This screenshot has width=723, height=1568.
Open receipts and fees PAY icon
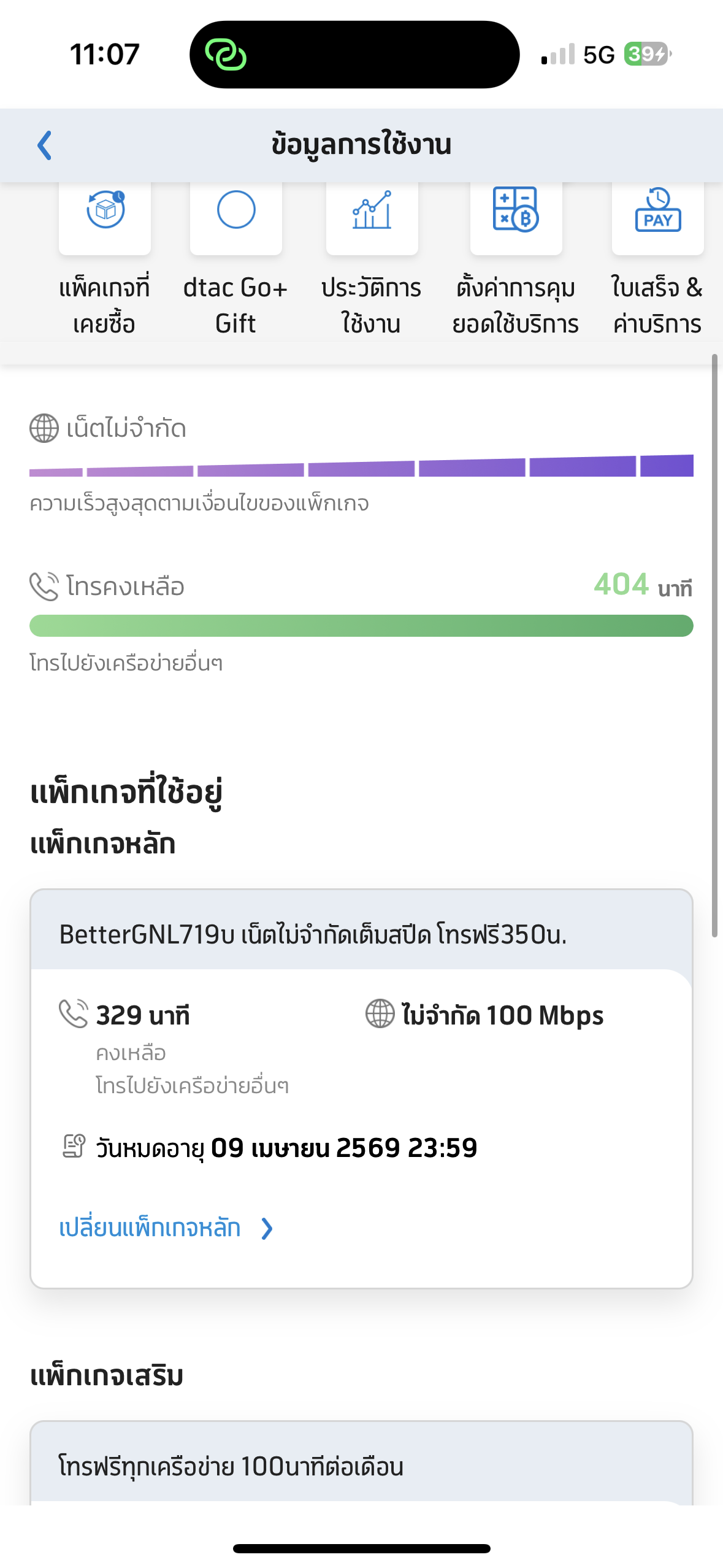coord(657,211)
